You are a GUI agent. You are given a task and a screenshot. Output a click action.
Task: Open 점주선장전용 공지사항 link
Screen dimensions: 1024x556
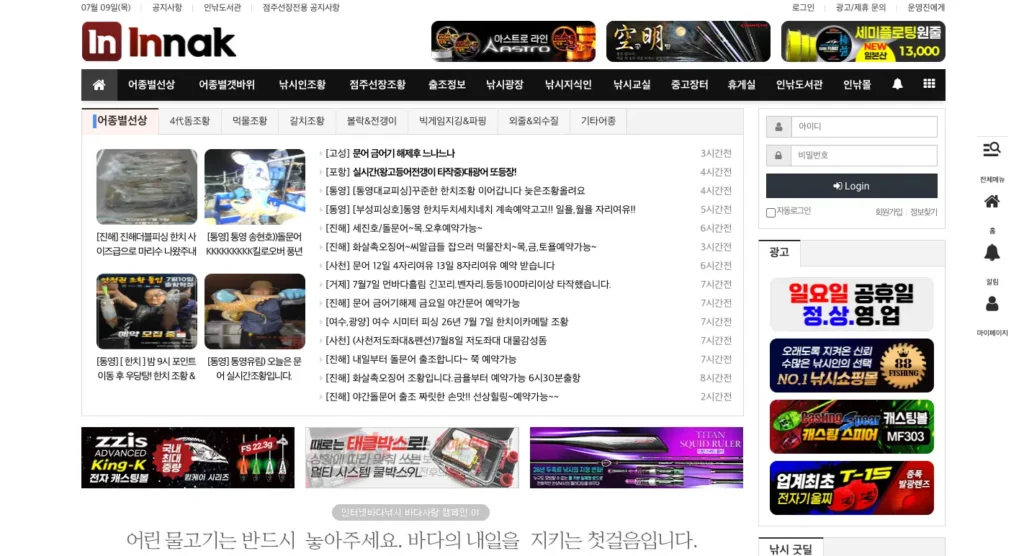[301, 8]
